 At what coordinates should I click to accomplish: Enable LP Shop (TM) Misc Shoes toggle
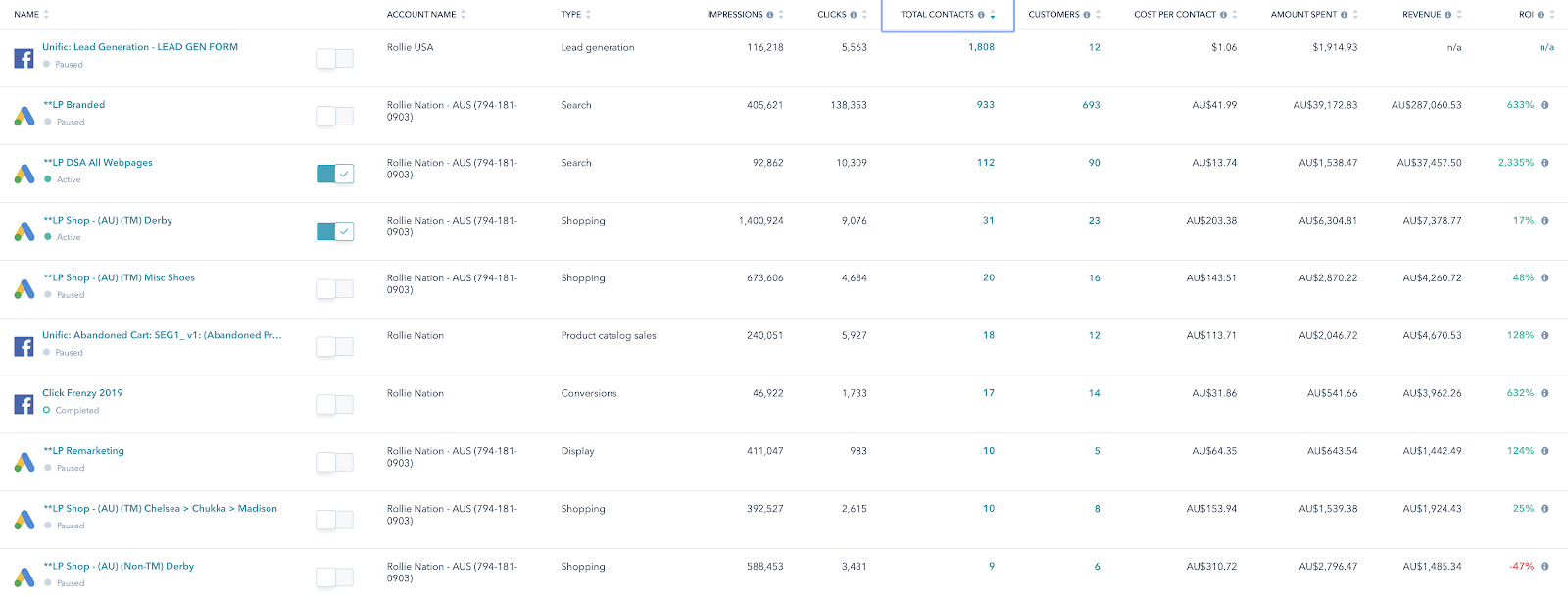(334, 289)
